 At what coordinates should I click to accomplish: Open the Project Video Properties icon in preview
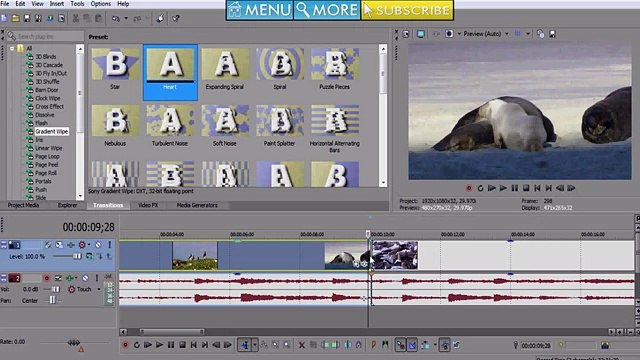pyautogui.click(x=406, y=34)
